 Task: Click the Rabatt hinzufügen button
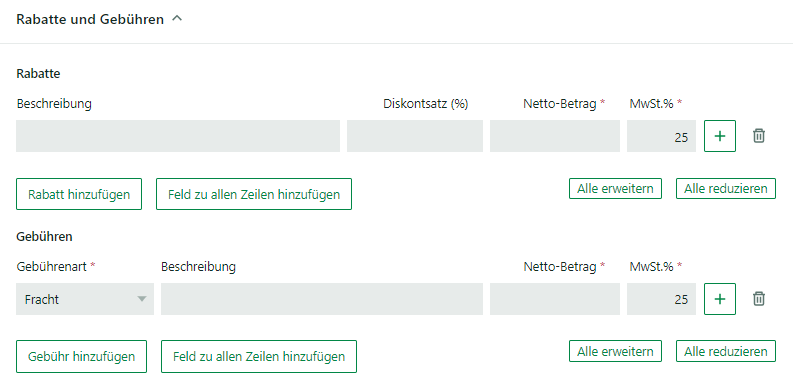tap(79, 194)
